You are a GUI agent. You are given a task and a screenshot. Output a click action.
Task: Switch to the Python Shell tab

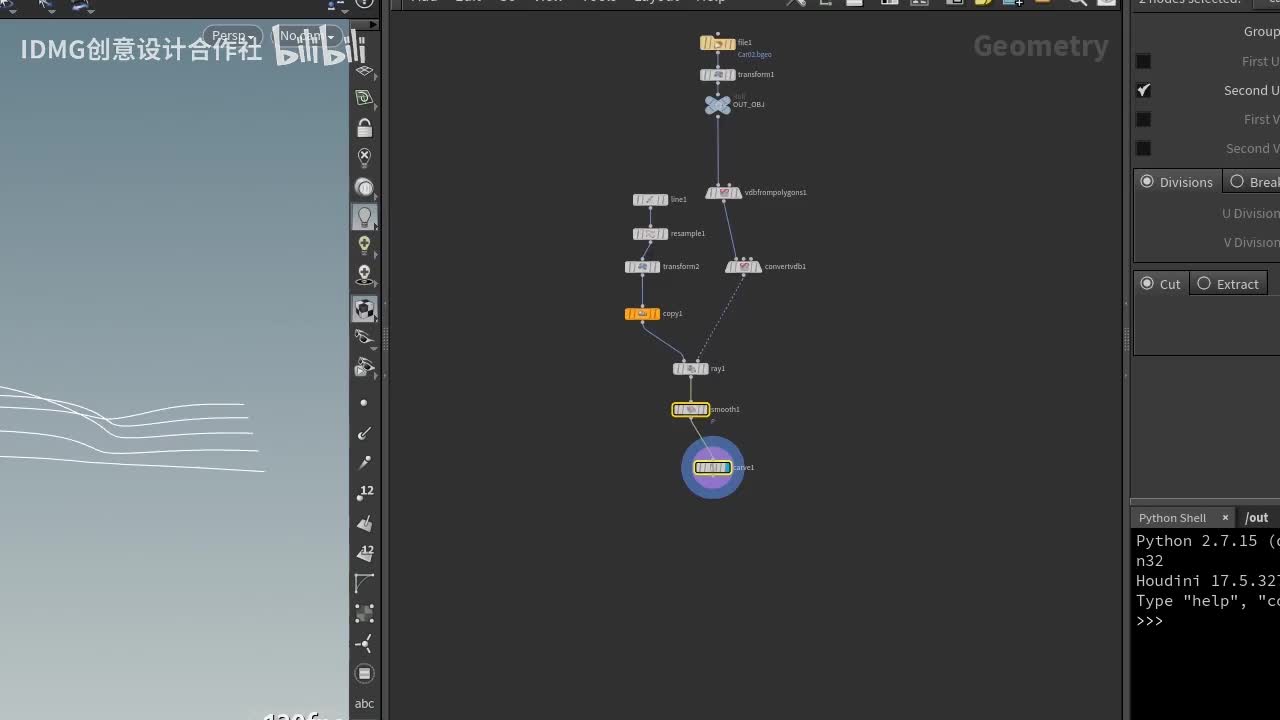pos(1172,518)
